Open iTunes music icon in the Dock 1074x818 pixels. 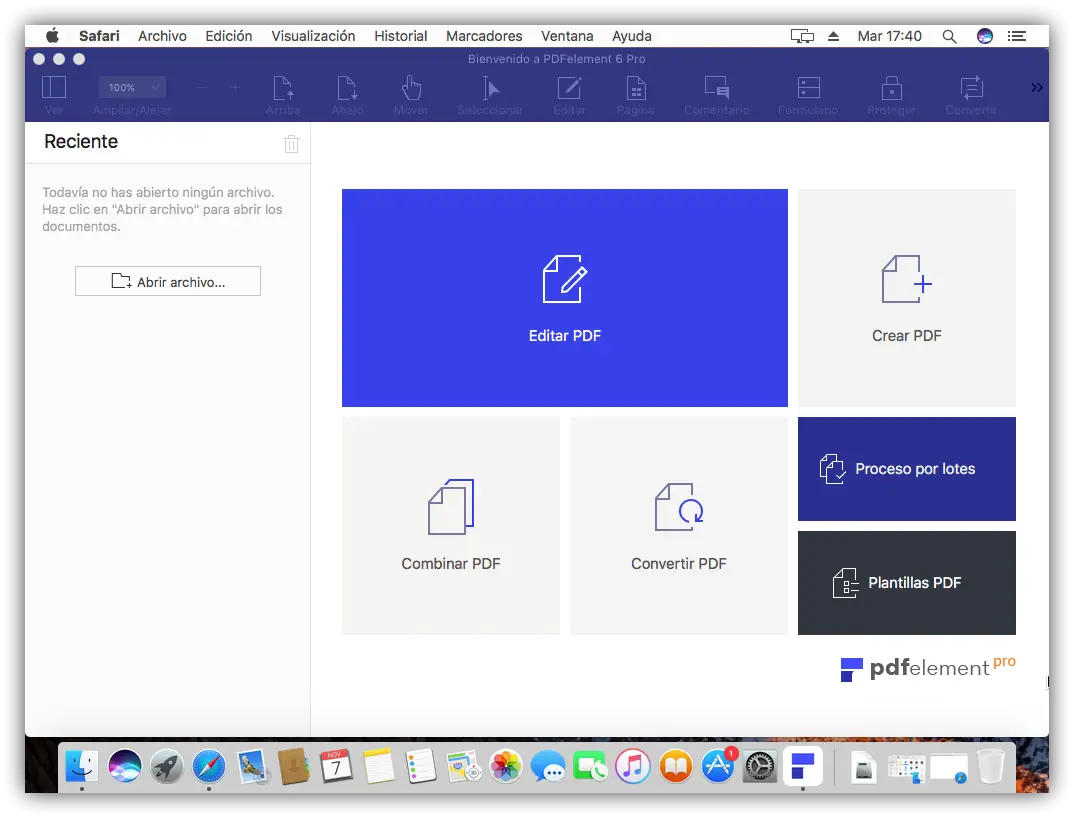click(633, 766)
